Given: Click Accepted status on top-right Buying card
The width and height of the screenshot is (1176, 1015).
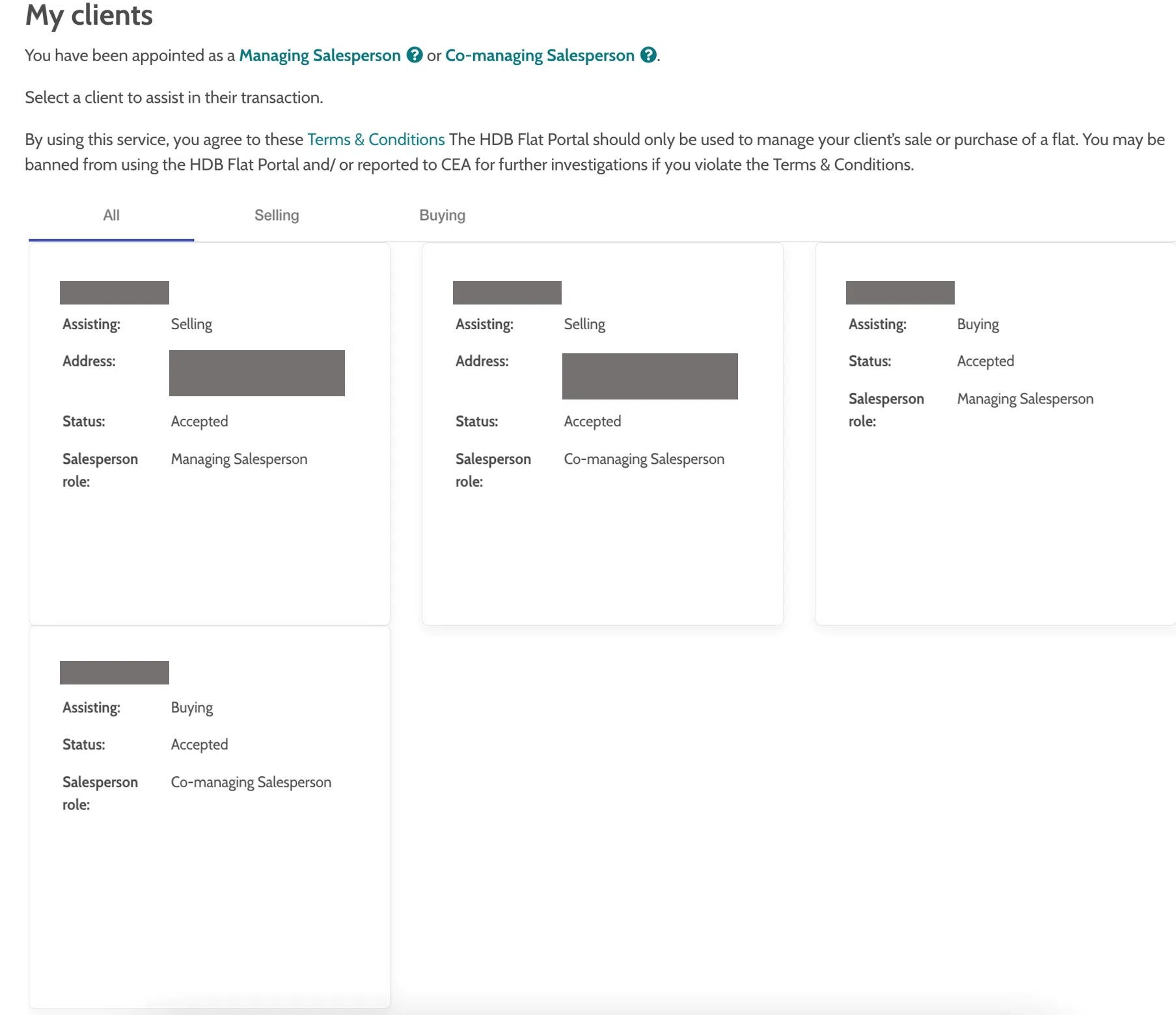Looking at the screenshot, I should coord(985,362).
